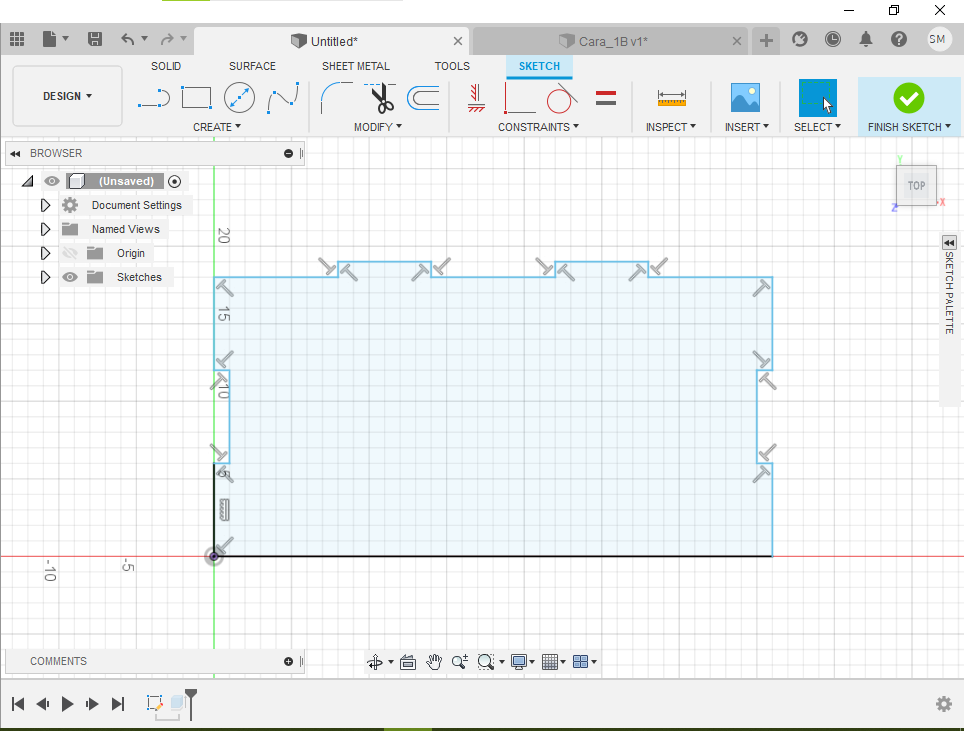This screenshot has height=731, width=964.
Task: Open the Extensions icon in the top bar
Action: pyautogui.click(x=799, y=39)
